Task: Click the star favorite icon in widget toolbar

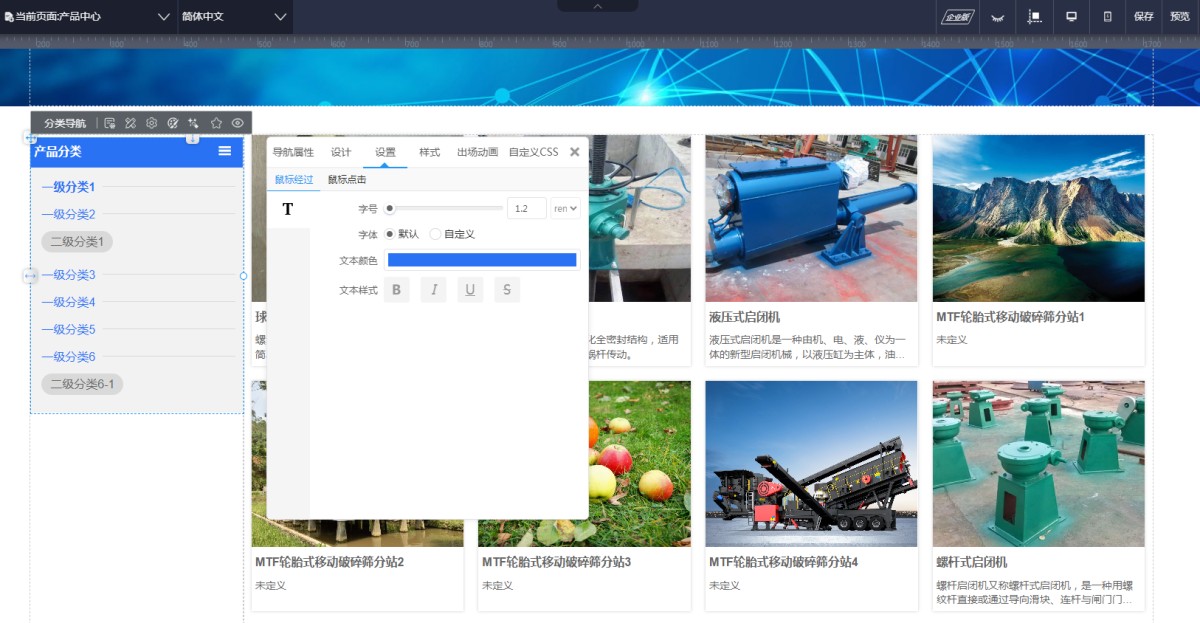Action: pos(216,123)
